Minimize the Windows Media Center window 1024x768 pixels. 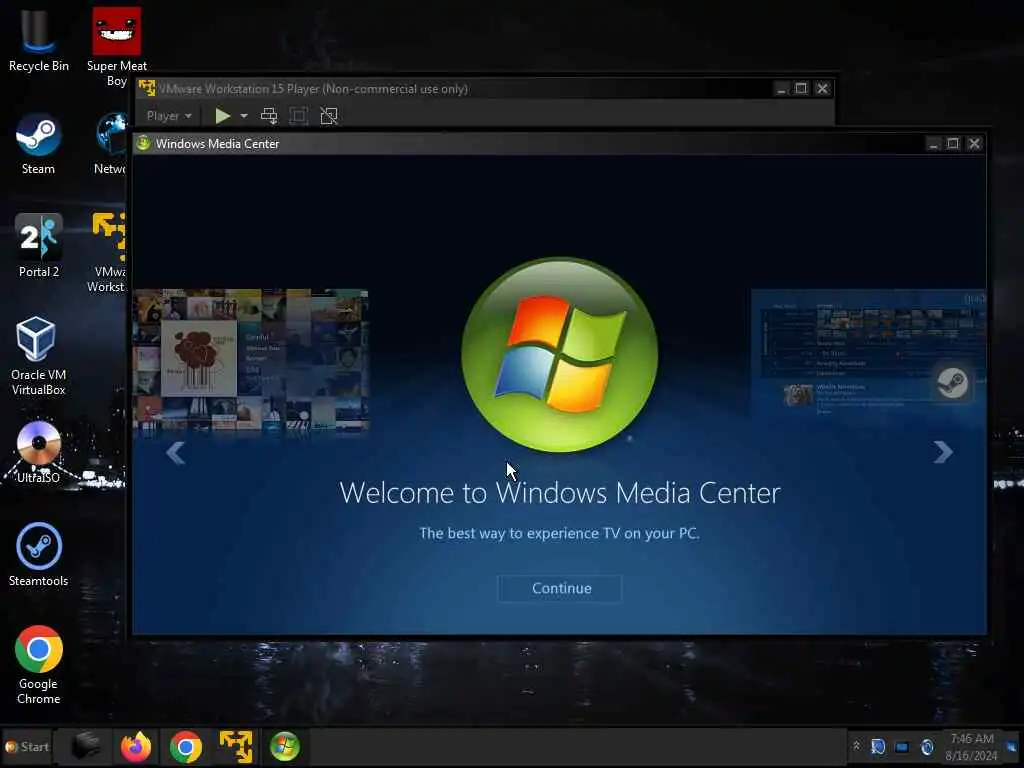click(933, 144)
